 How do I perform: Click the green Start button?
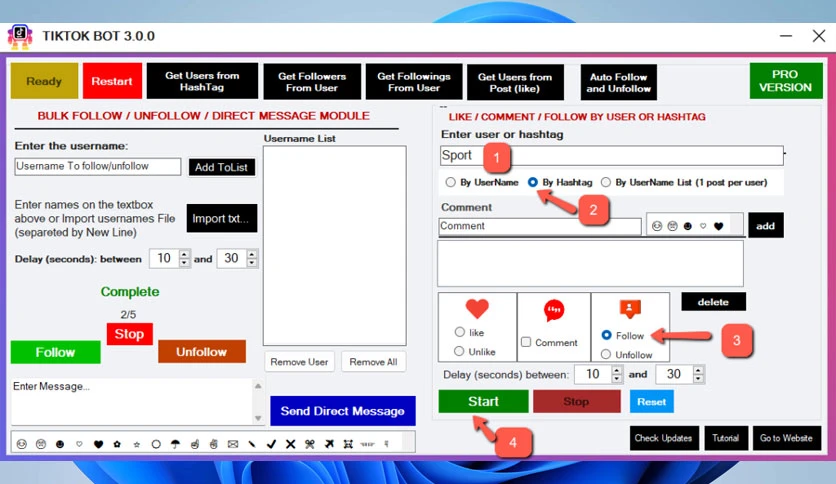pos(484,401)
